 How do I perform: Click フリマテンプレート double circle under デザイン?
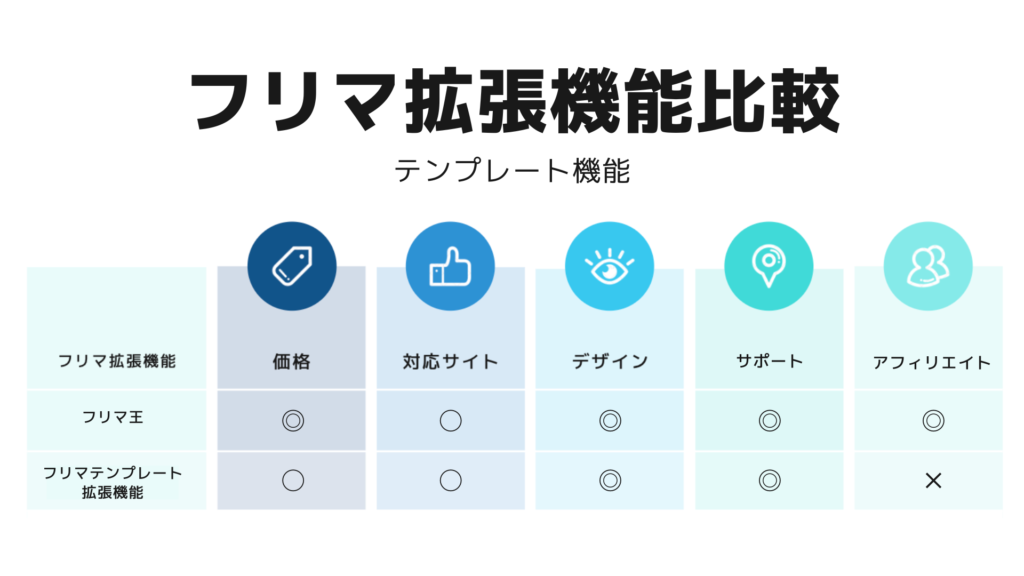pyautogui.click(x=609, y=481)
